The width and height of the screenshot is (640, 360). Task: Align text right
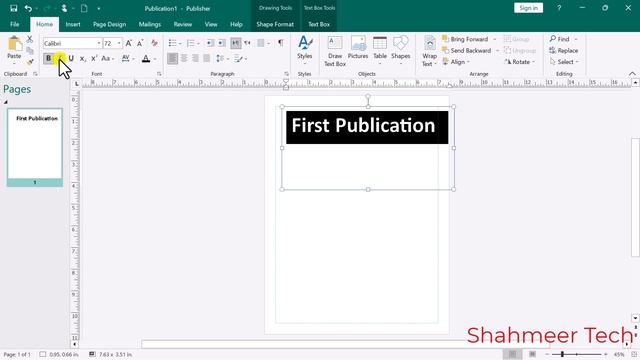coord(196,59)
